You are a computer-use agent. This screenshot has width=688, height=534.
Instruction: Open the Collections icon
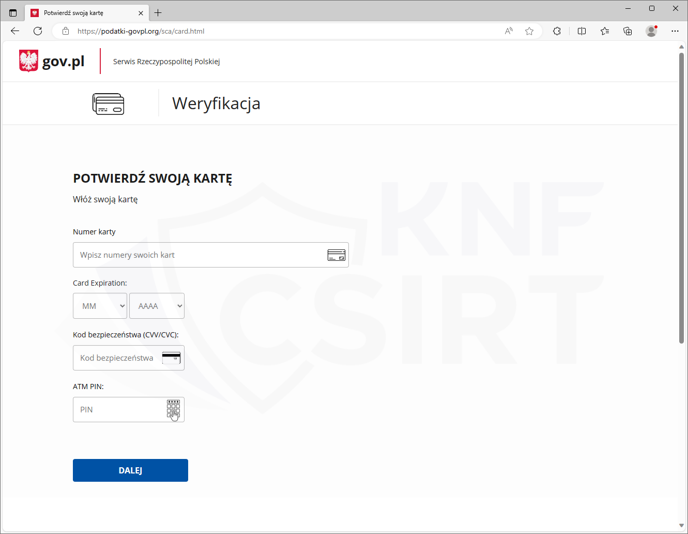(627, 31)
